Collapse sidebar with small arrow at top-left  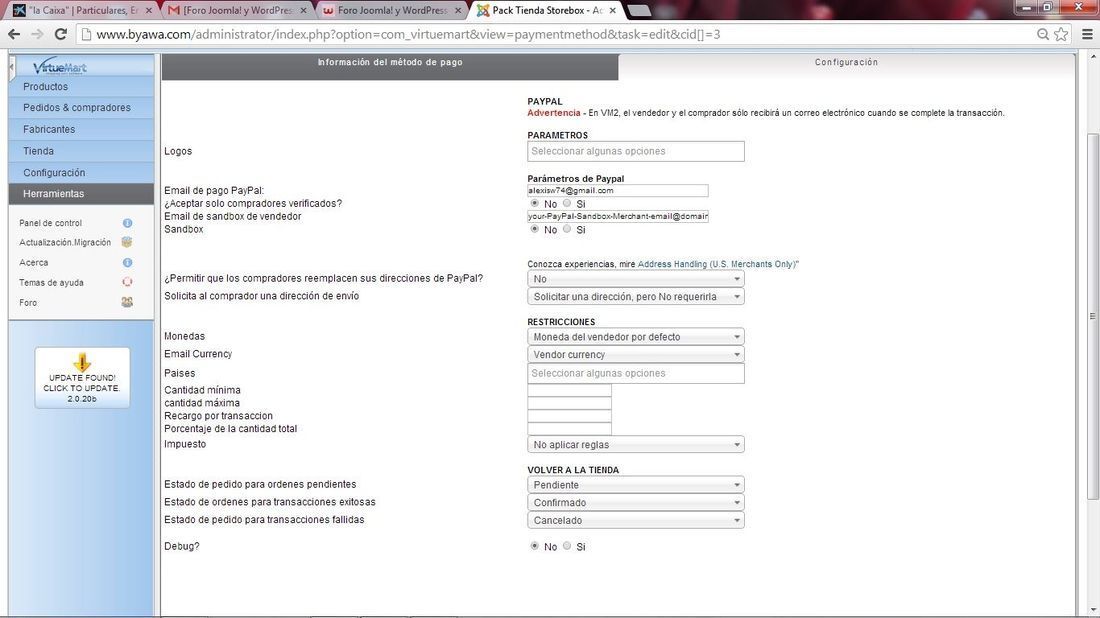tap(11, 69)
